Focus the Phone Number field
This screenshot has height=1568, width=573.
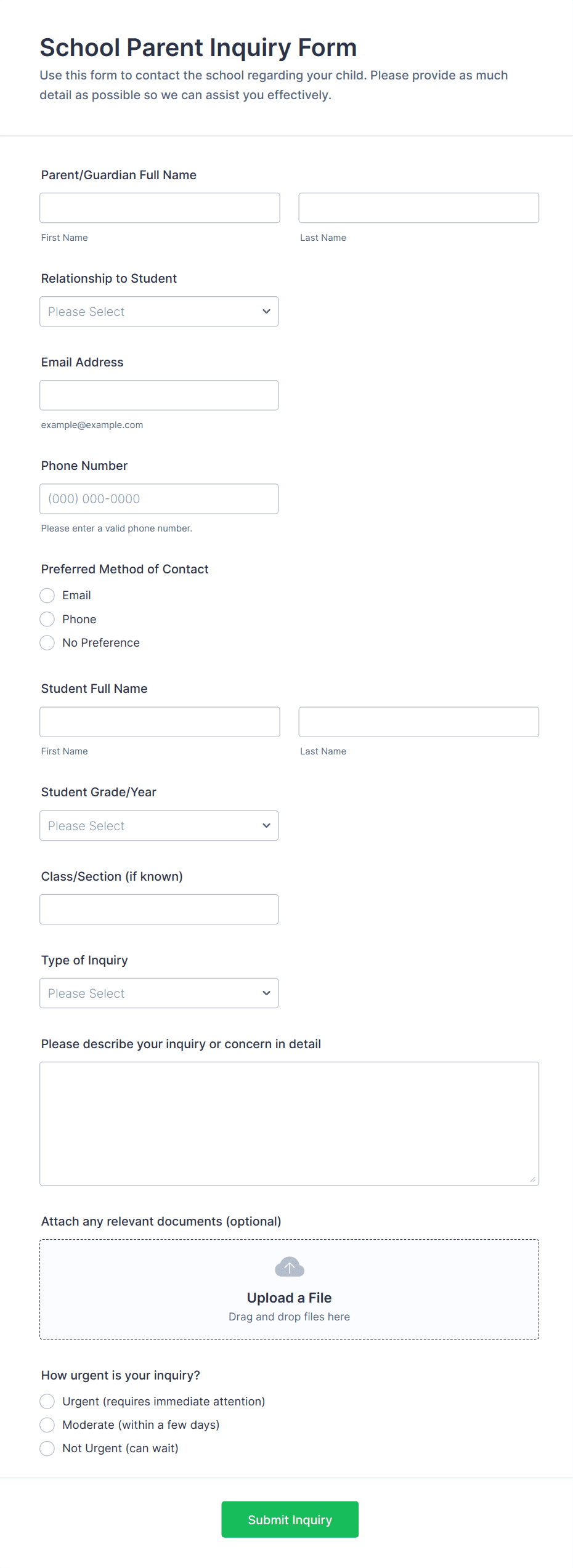tap(159, 499)
